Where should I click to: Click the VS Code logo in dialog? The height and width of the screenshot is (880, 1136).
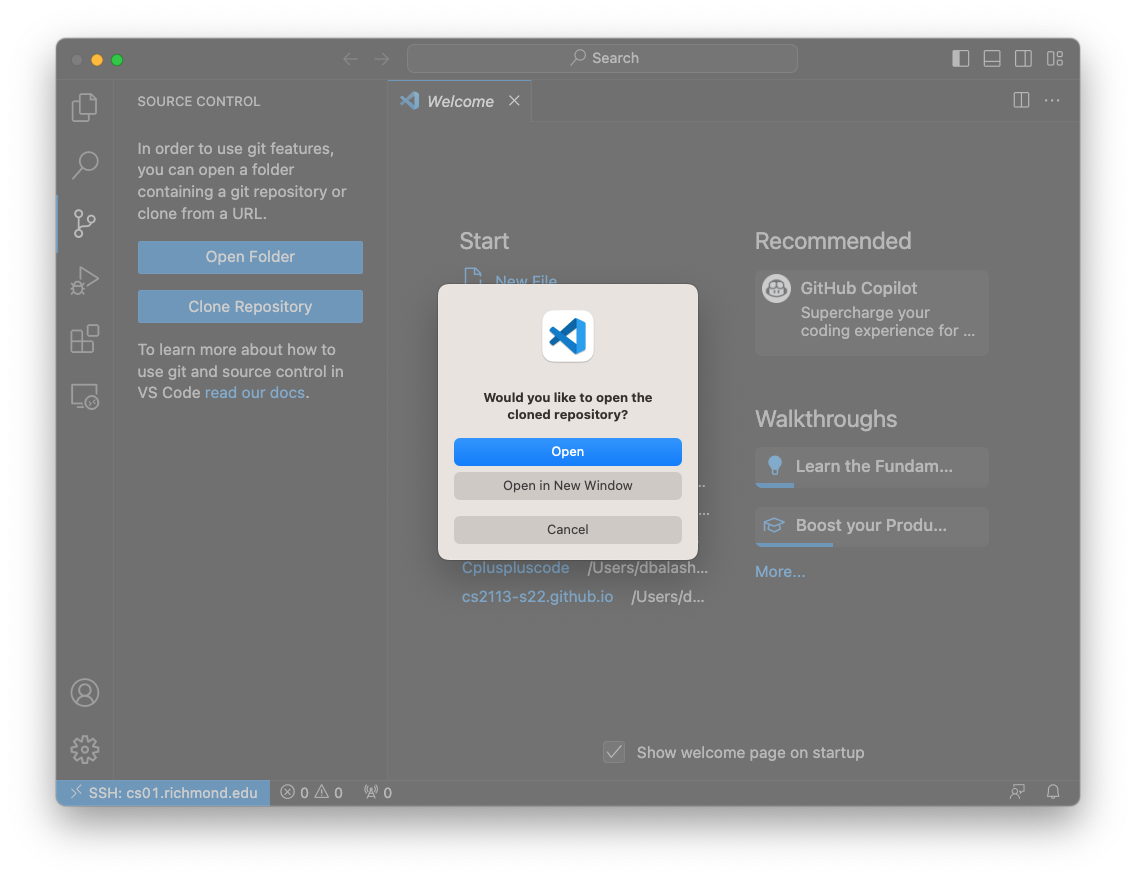(x=567, y=336)
